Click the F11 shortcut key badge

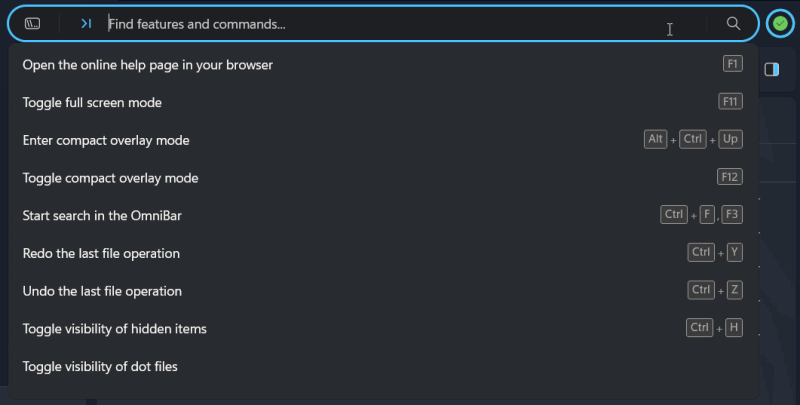730,102
